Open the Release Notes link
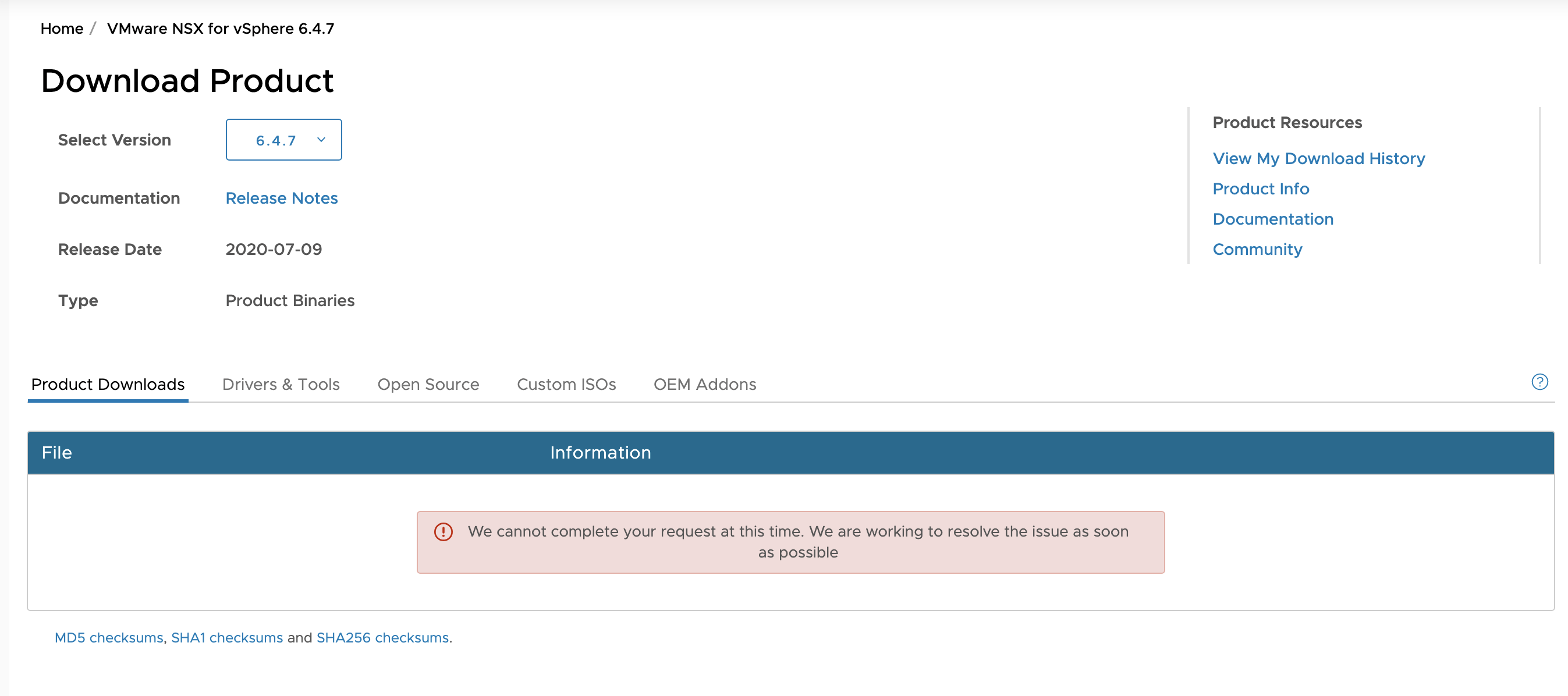The image size is (1568, 696). click(x=281, y=198)
